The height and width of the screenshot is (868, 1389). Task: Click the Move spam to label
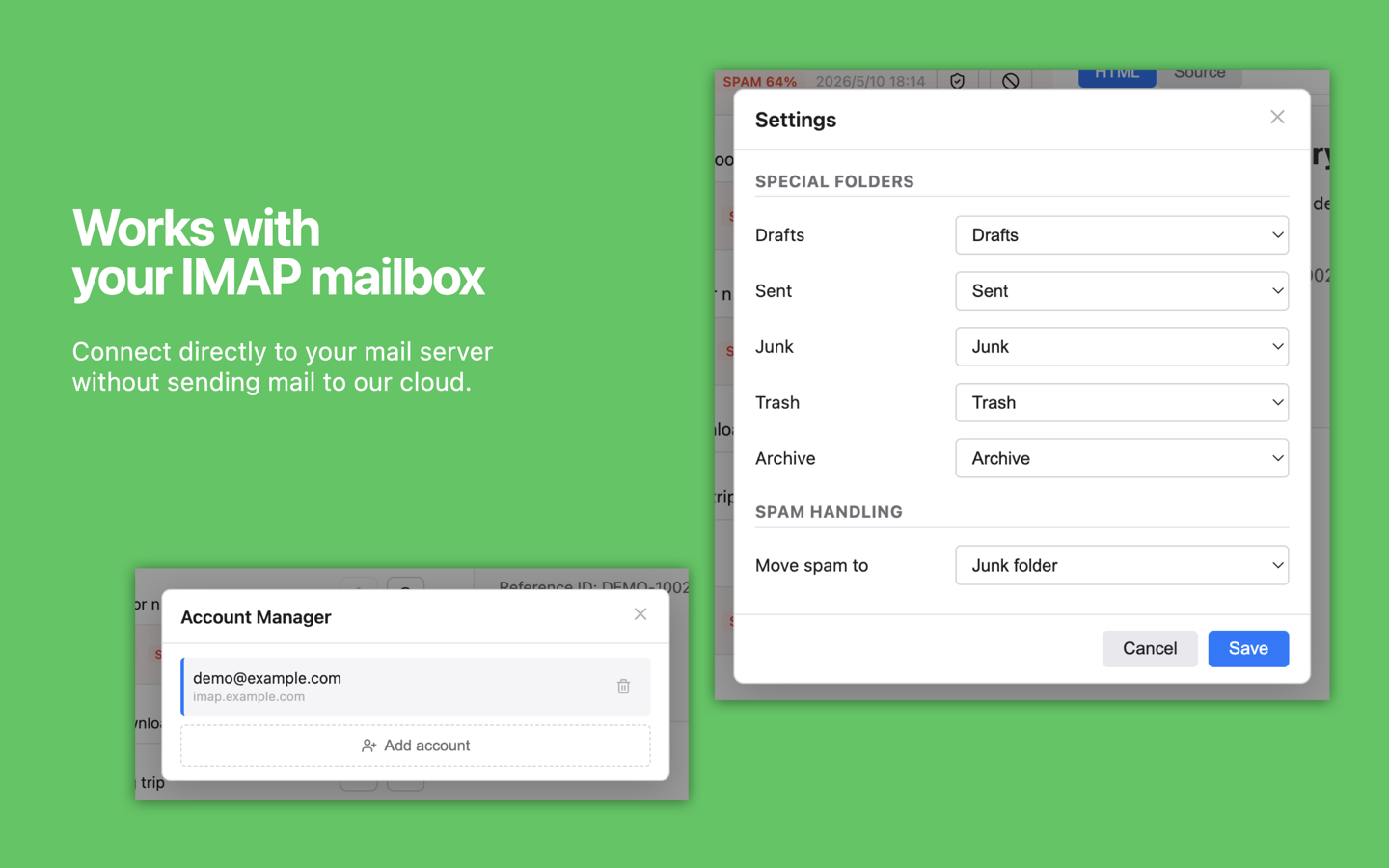pyautogui.click(x=811, y=565)
